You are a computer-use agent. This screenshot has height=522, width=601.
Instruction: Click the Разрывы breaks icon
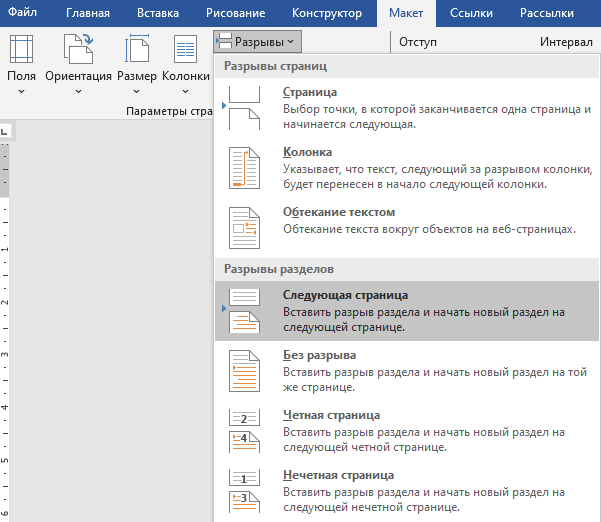pos(224,41)
